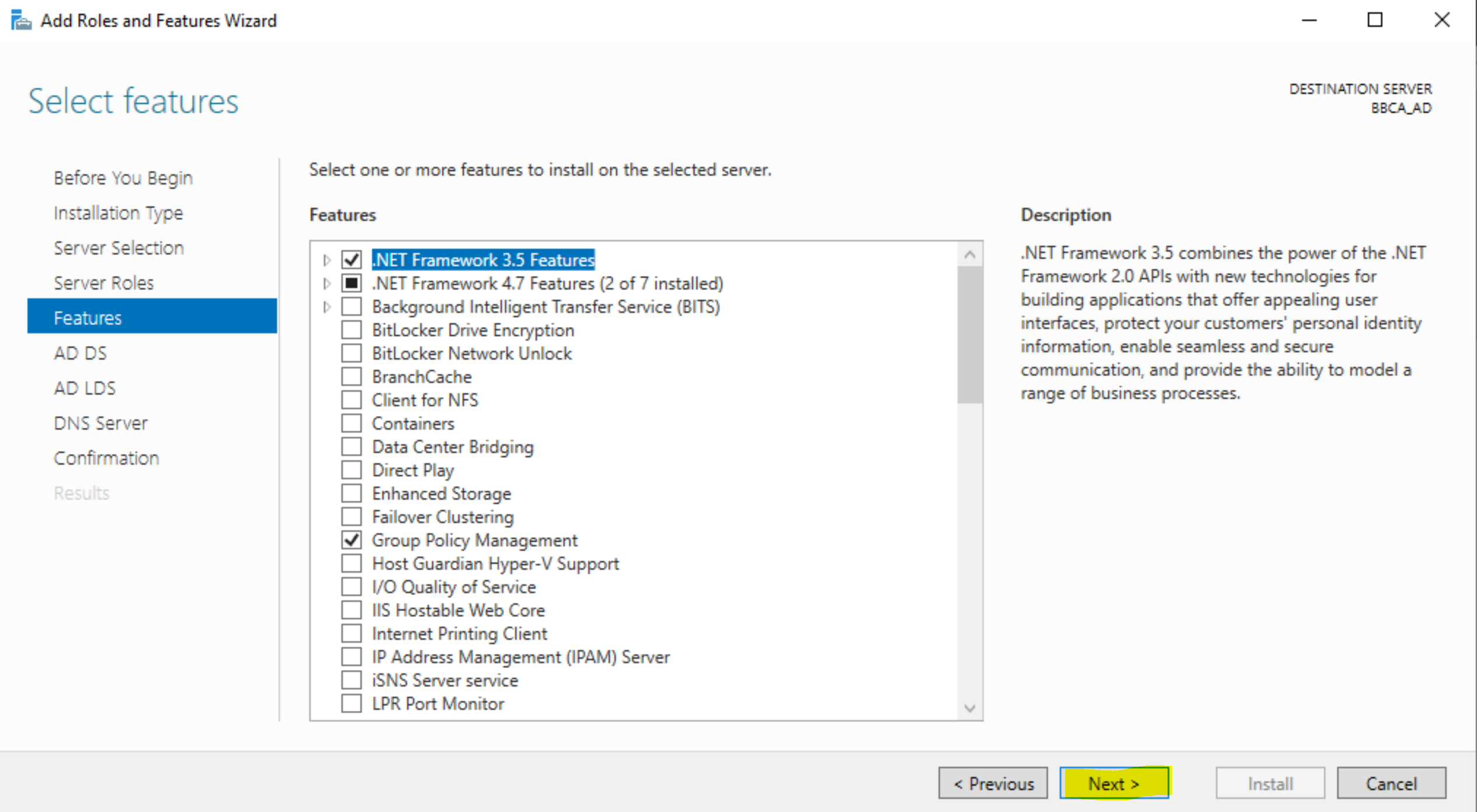This screenshot has width=1477, height=812.
Task: Open Server Selection step
Action: click(119, 248)
